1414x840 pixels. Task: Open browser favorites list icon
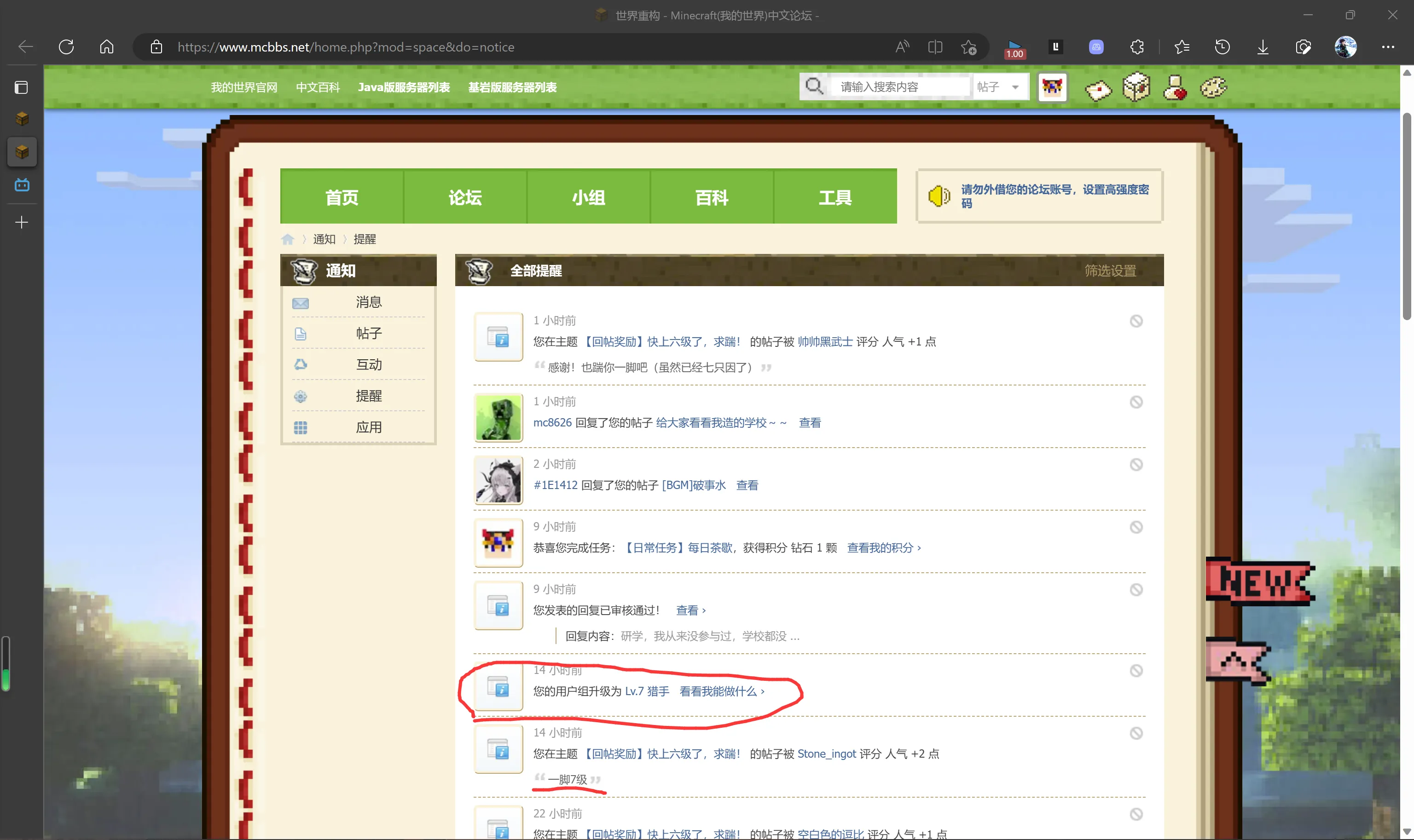1182,47
